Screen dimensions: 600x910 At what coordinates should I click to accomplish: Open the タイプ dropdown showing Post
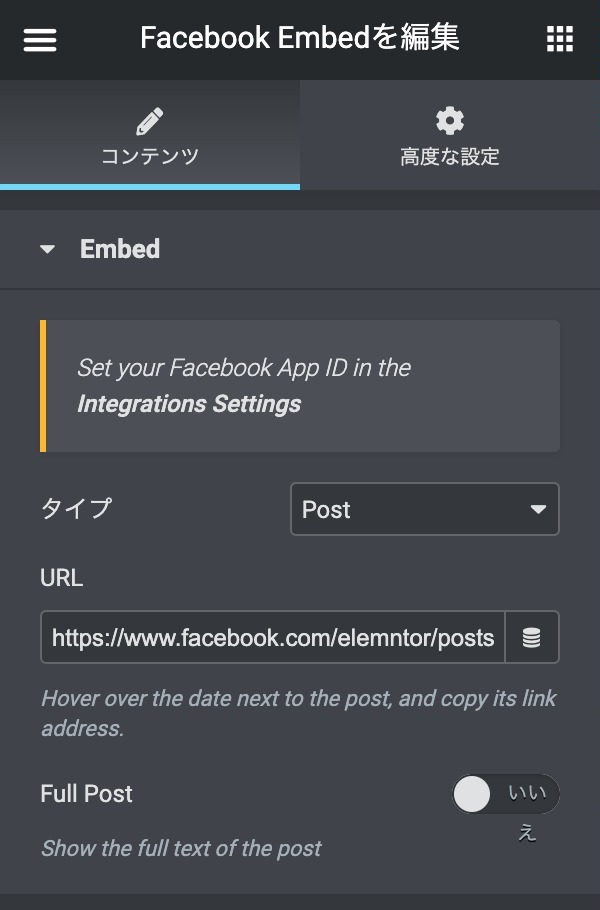tap(424, 509)
